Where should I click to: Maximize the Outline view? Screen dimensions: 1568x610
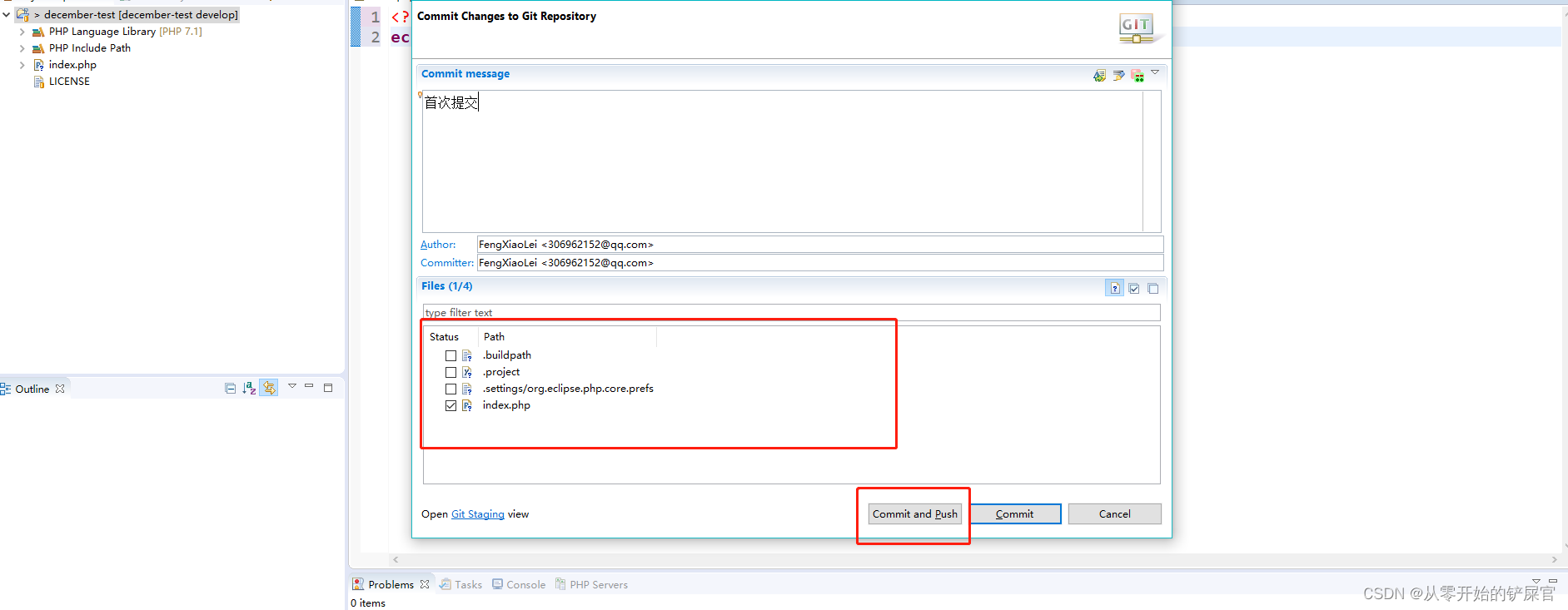tap(328, 388)
